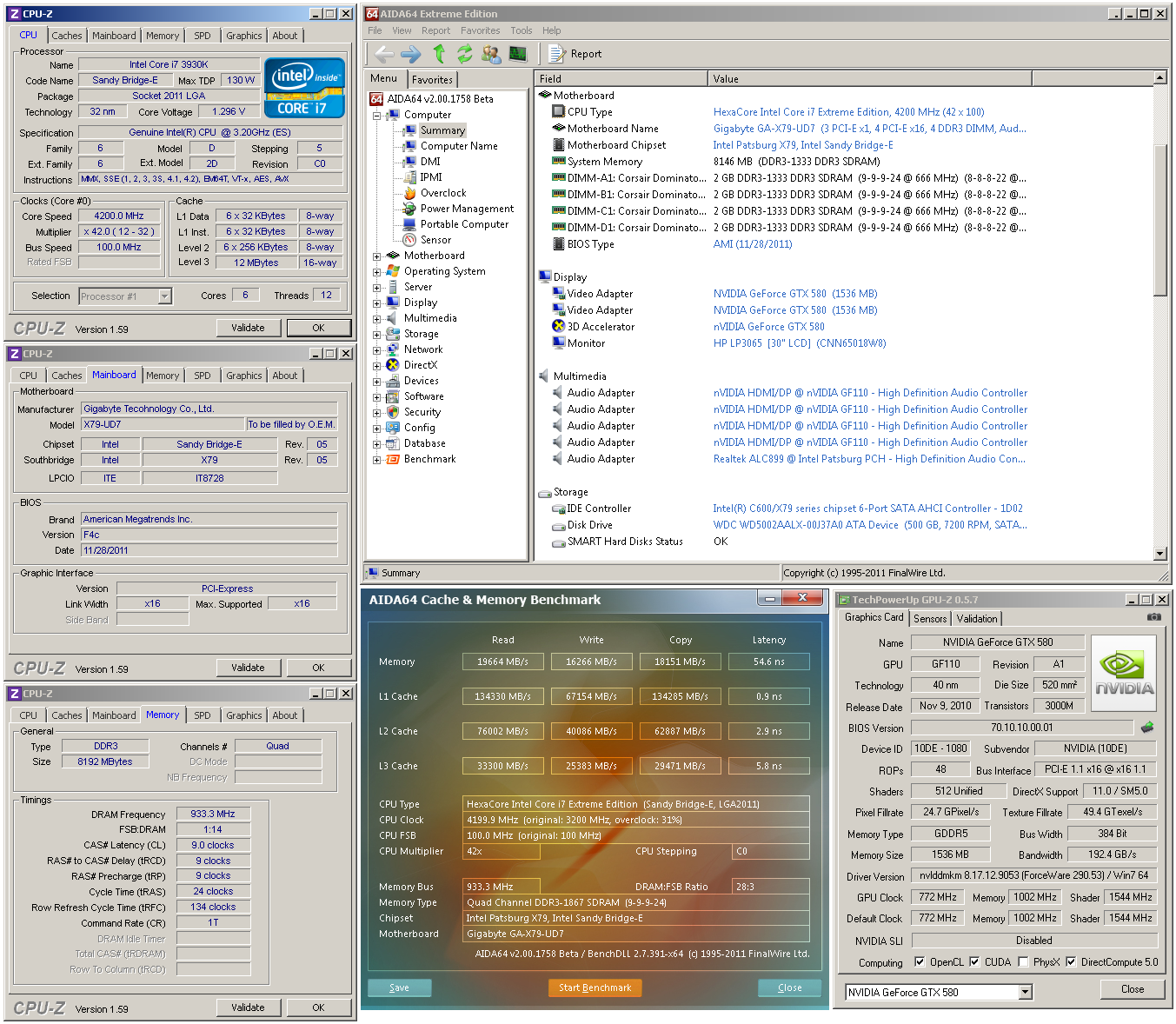Expand the Software node in AIDA64 tree
Screen dimensions: 1176x1024
[377, 396]
